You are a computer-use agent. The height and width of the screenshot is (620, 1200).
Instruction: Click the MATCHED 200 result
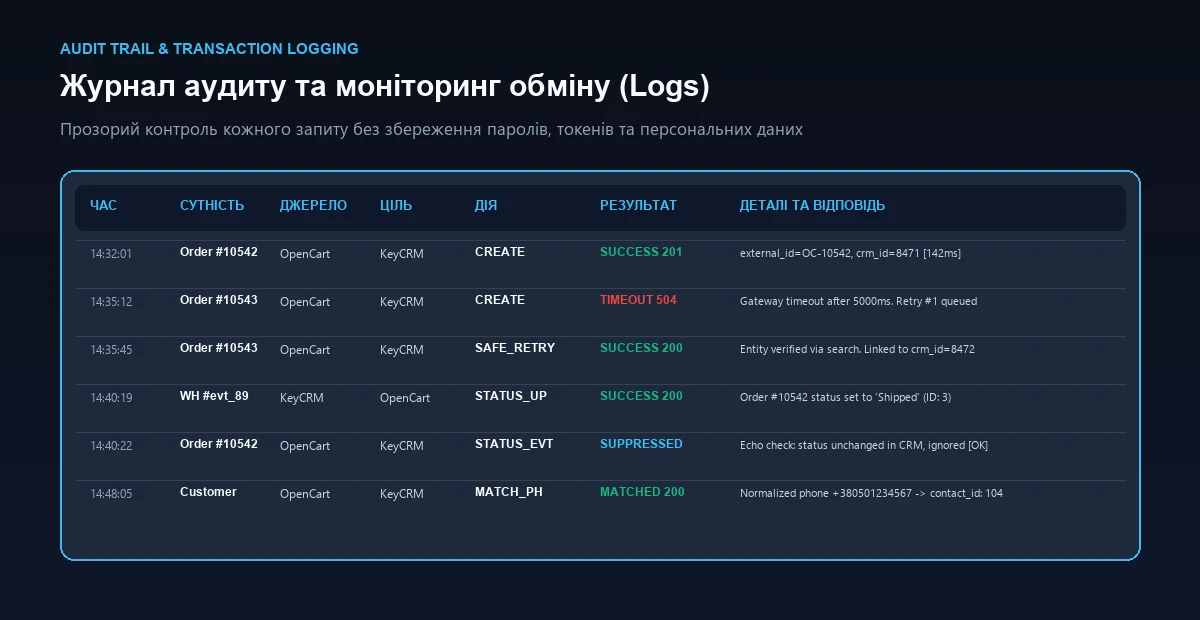[x=642, y=492]
